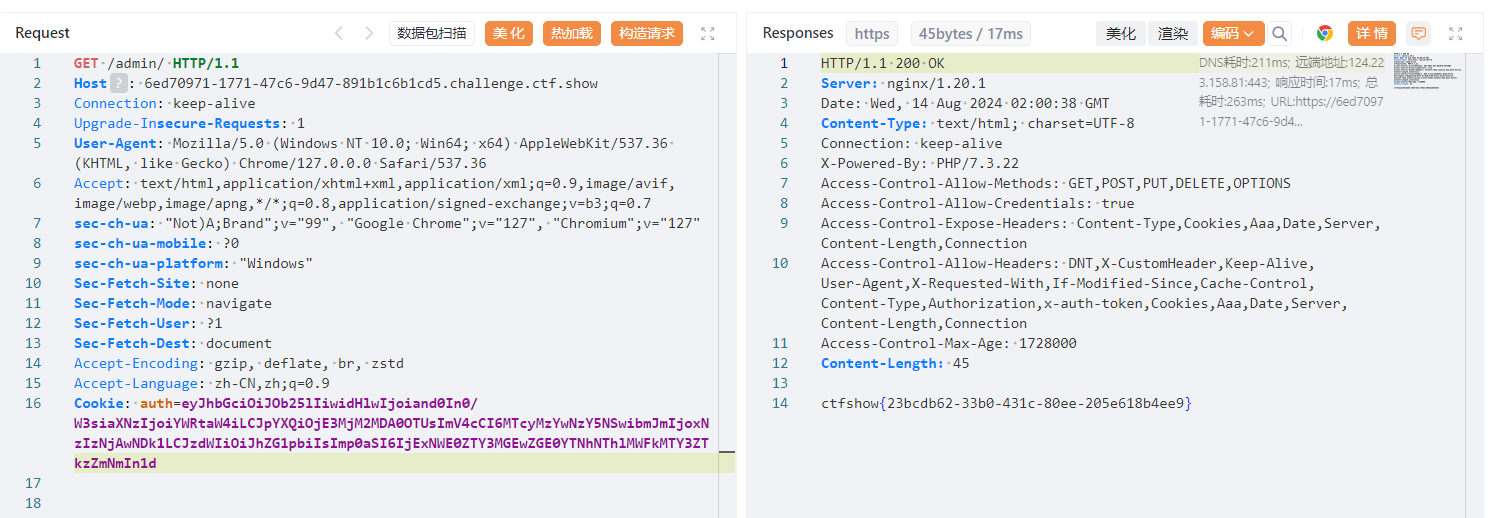Click the sec-ch-ua-mobile: ?0 line

pos(157,243)
